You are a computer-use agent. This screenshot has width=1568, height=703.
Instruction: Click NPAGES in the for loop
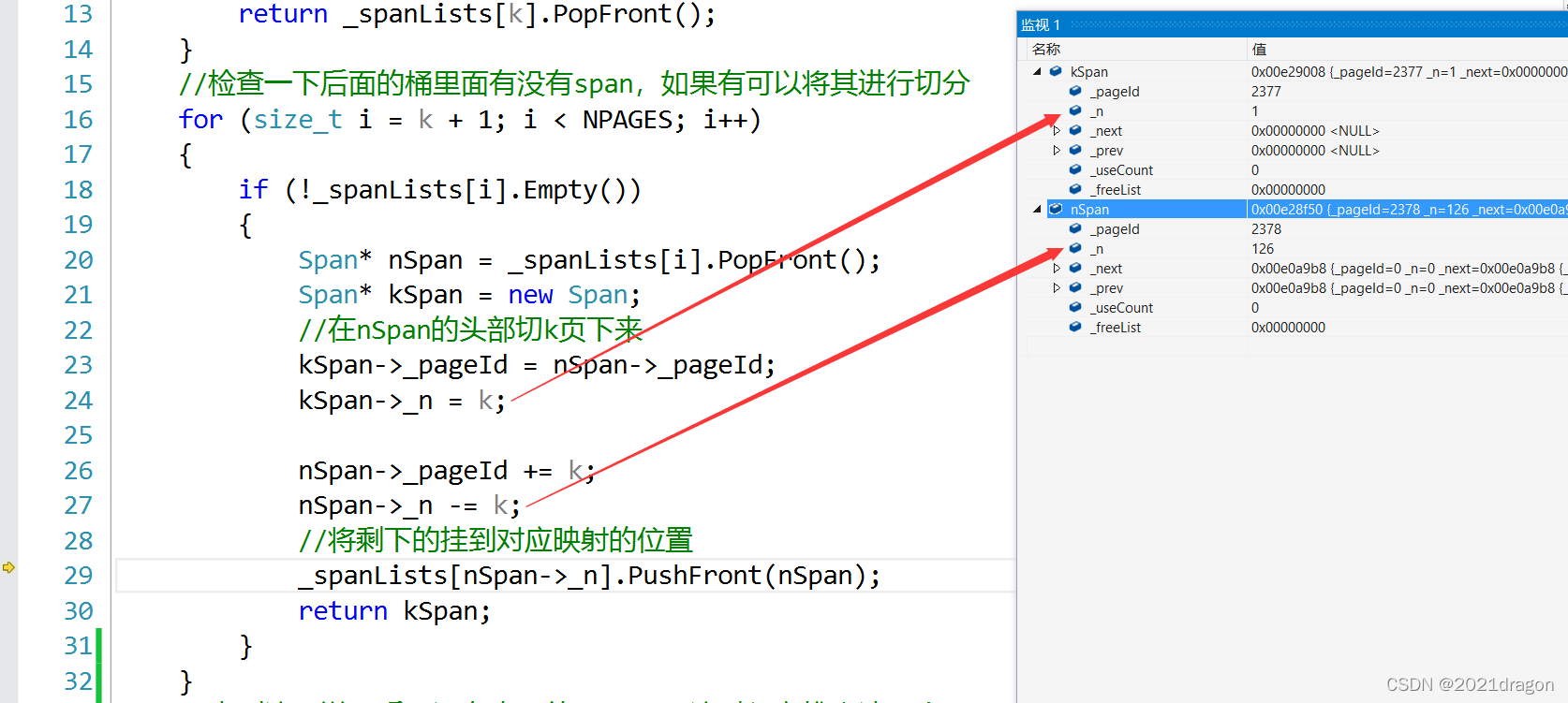pyautogui.click(x=627, y=120)
